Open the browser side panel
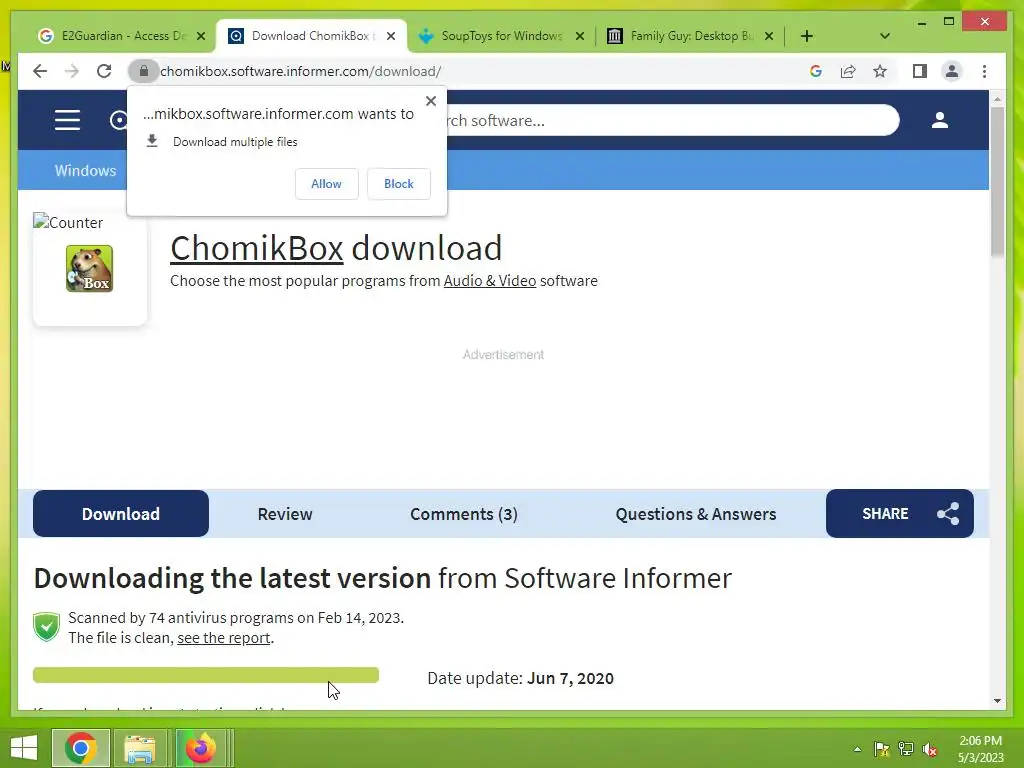This screenshot has width=1024, height=768. [x=920, y=71]
